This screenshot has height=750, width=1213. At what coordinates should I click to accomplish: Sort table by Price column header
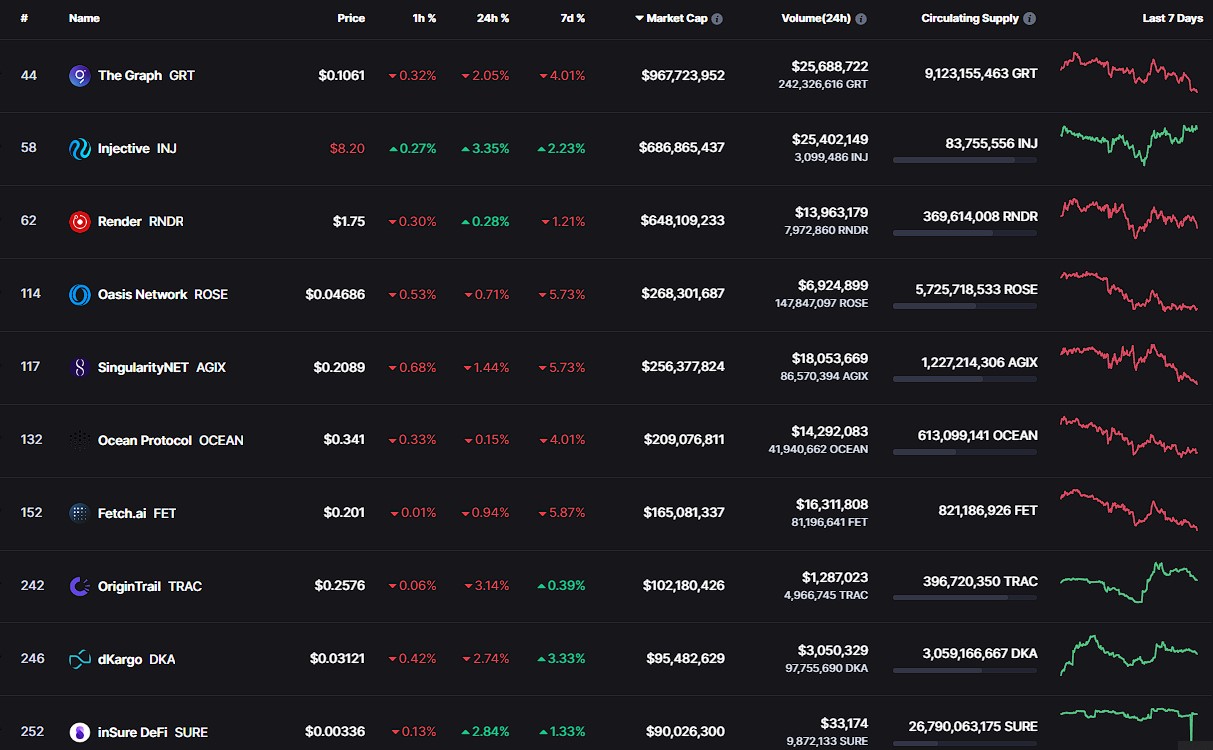[351, 19]
